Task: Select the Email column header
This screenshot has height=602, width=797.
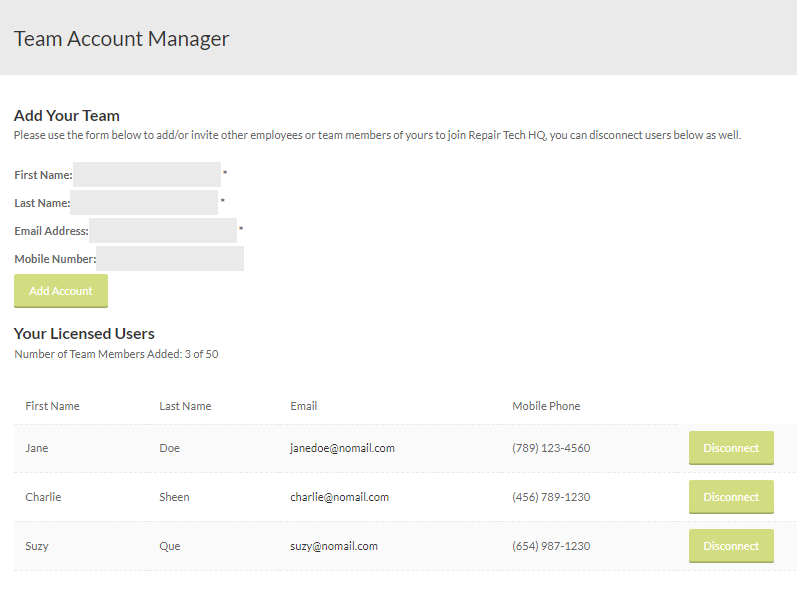Action: click(x=303, y=406)
